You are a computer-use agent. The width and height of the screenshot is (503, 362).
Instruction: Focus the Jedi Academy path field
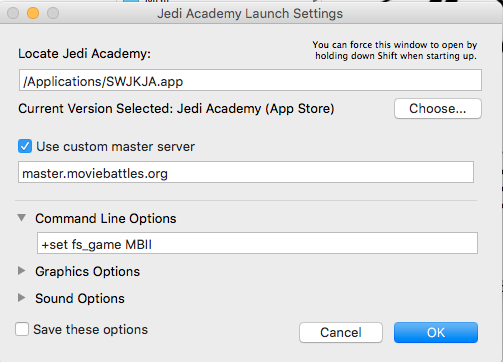click(250, 80)
